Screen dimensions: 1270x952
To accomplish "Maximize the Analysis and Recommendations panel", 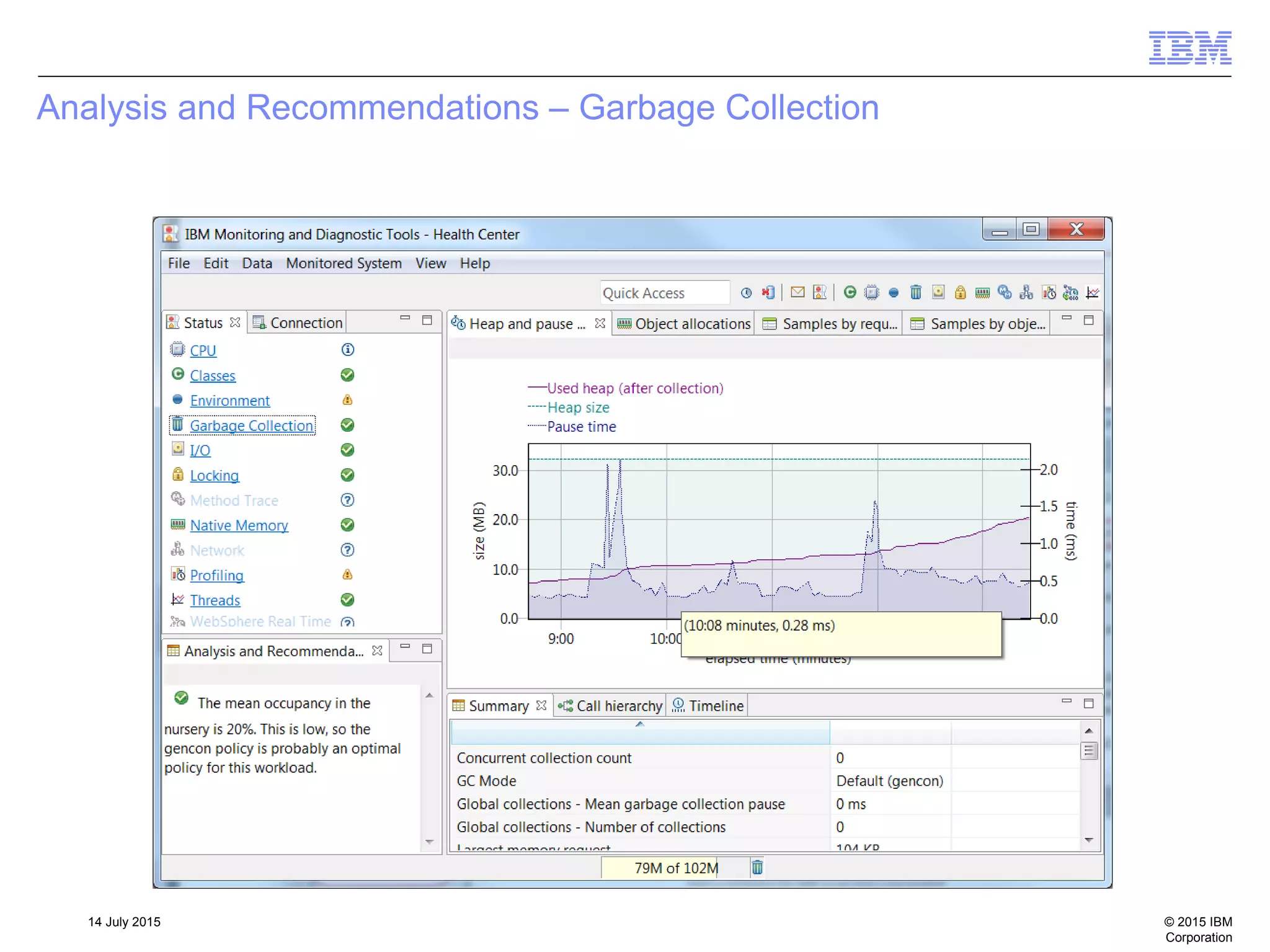I will 427,649.
